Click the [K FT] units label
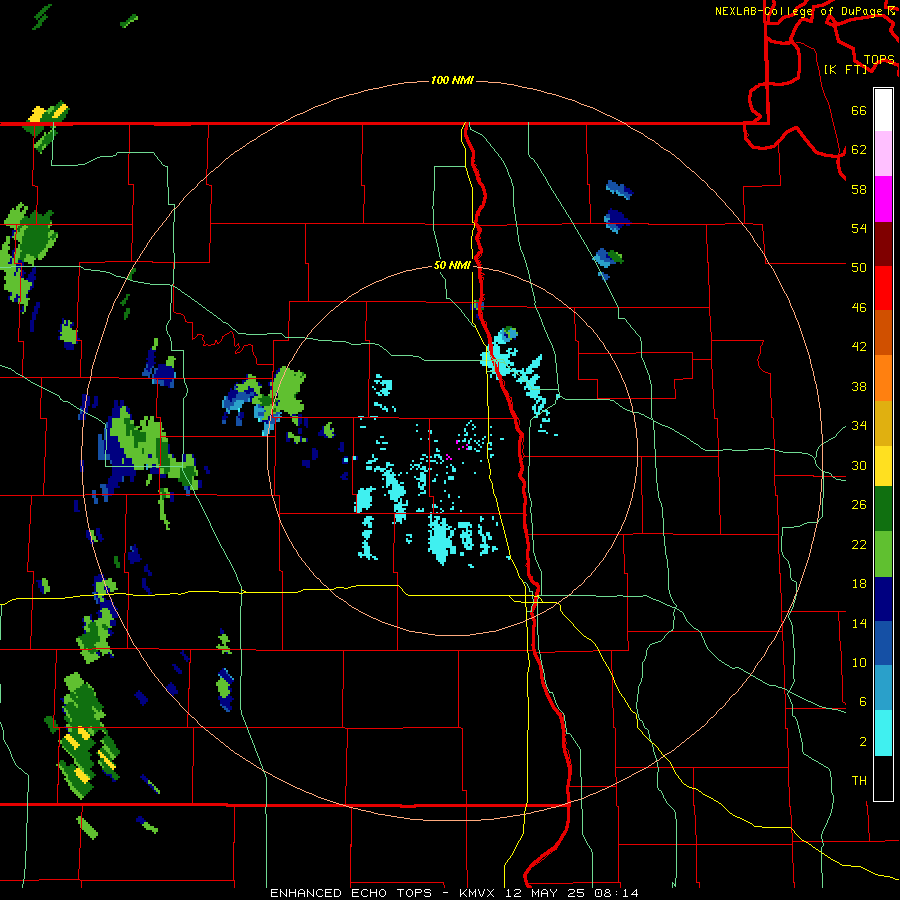This screenshot has height=900, width=900. 845,69
